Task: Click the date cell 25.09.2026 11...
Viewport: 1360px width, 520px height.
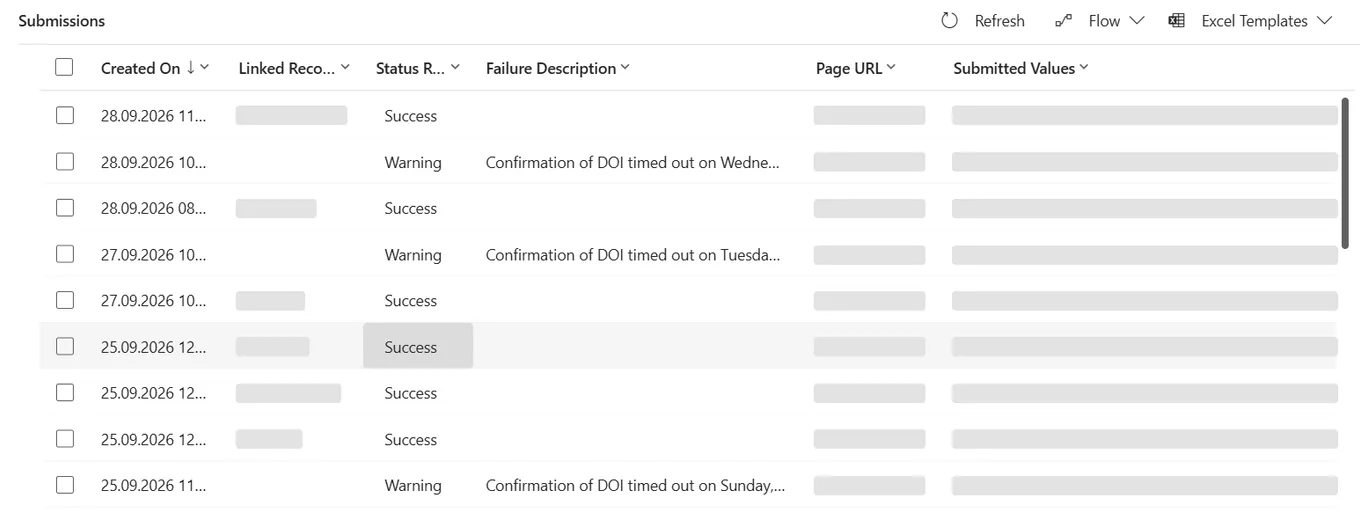Action: [153, 485]
